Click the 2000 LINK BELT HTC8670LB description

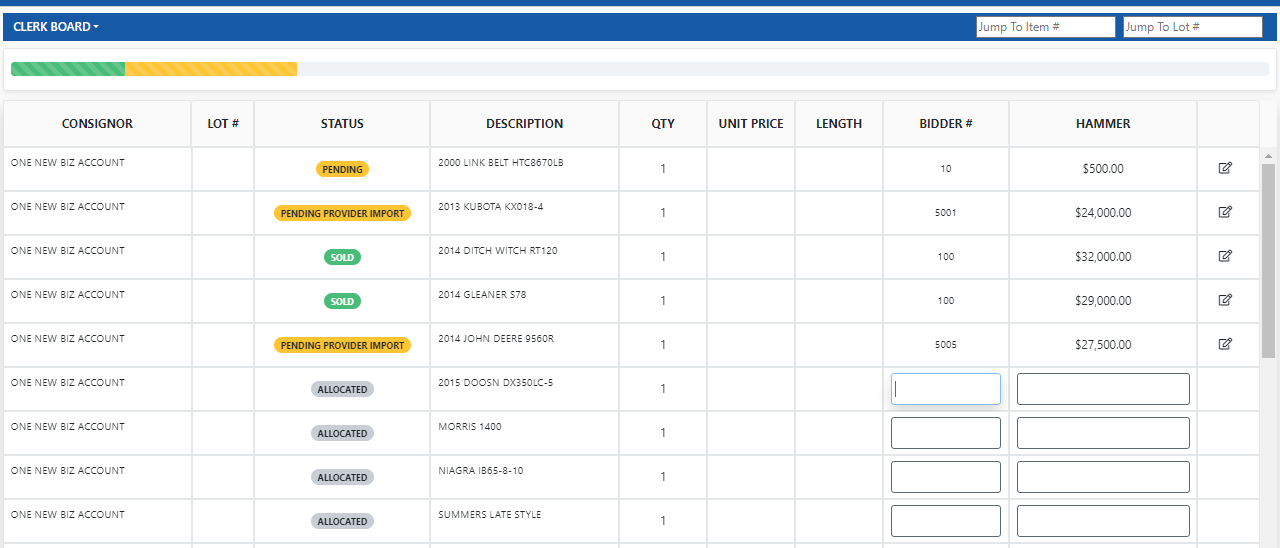pos(501,162)
